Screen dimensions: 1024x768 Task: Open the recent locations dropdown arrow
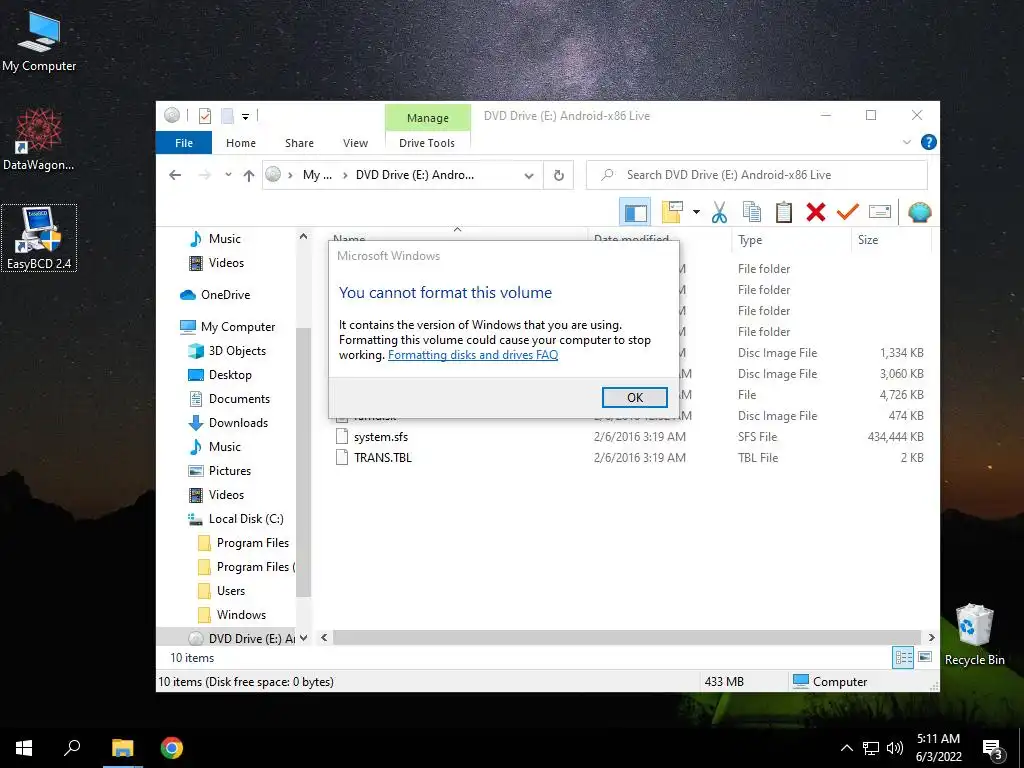click(228, 175)
